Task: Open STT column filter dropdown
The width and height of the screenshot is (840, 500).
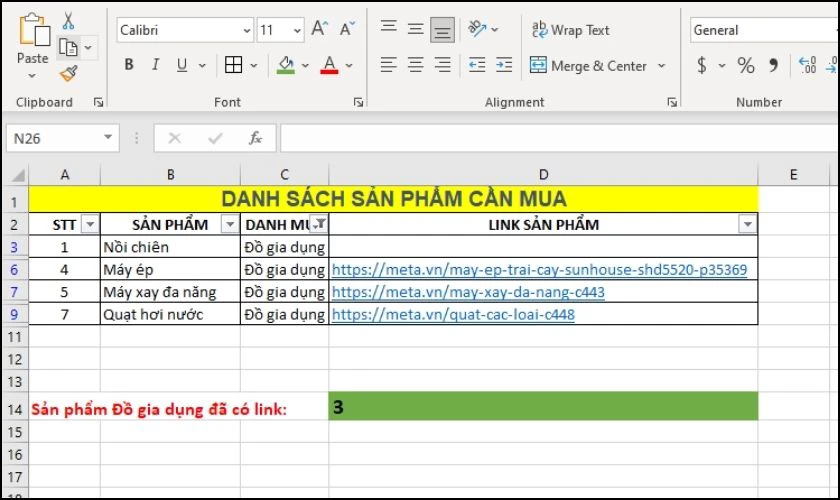Action: click(90, 225)
